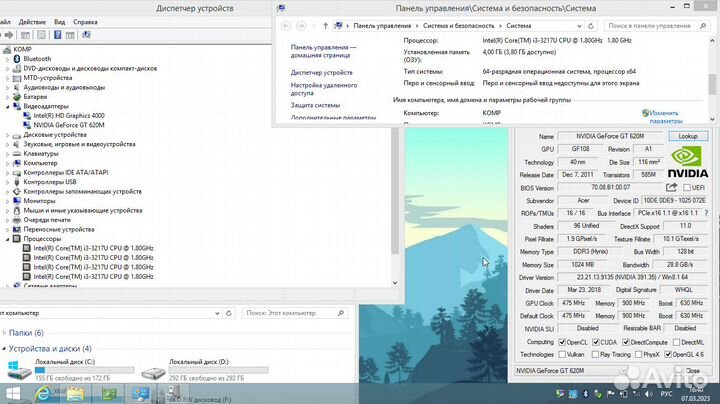
Task: Click the Close button in GPU-Z
Action: (693, 370)
